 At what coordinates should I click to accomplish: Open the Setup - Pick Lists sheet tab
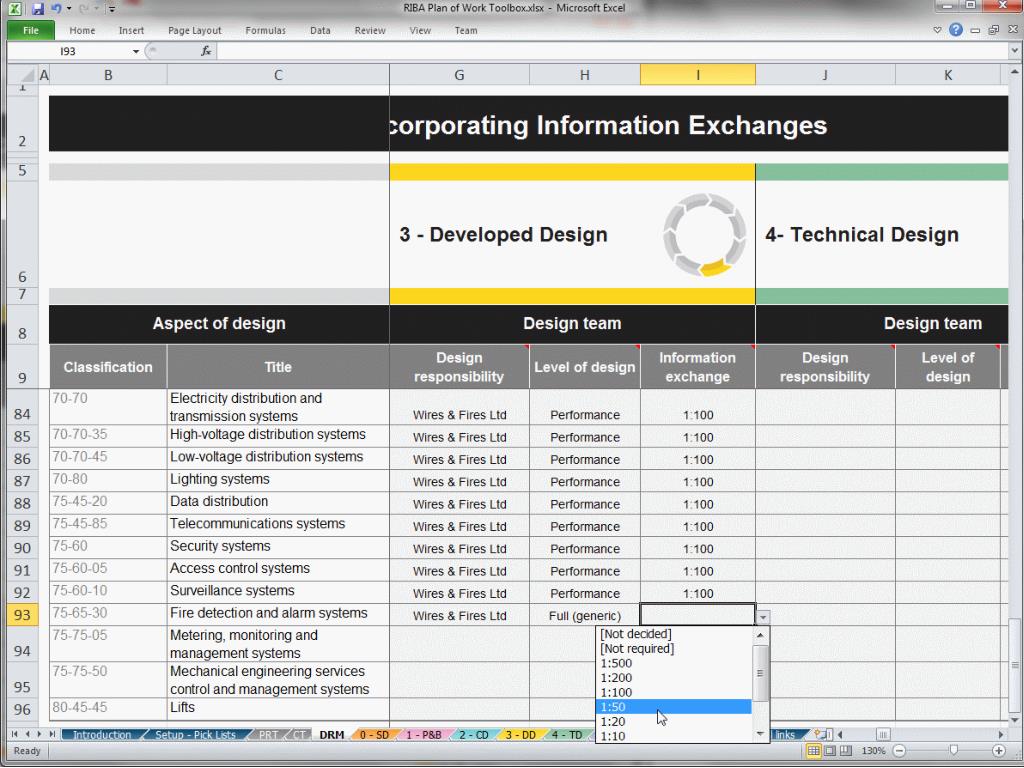coord(195,735)
